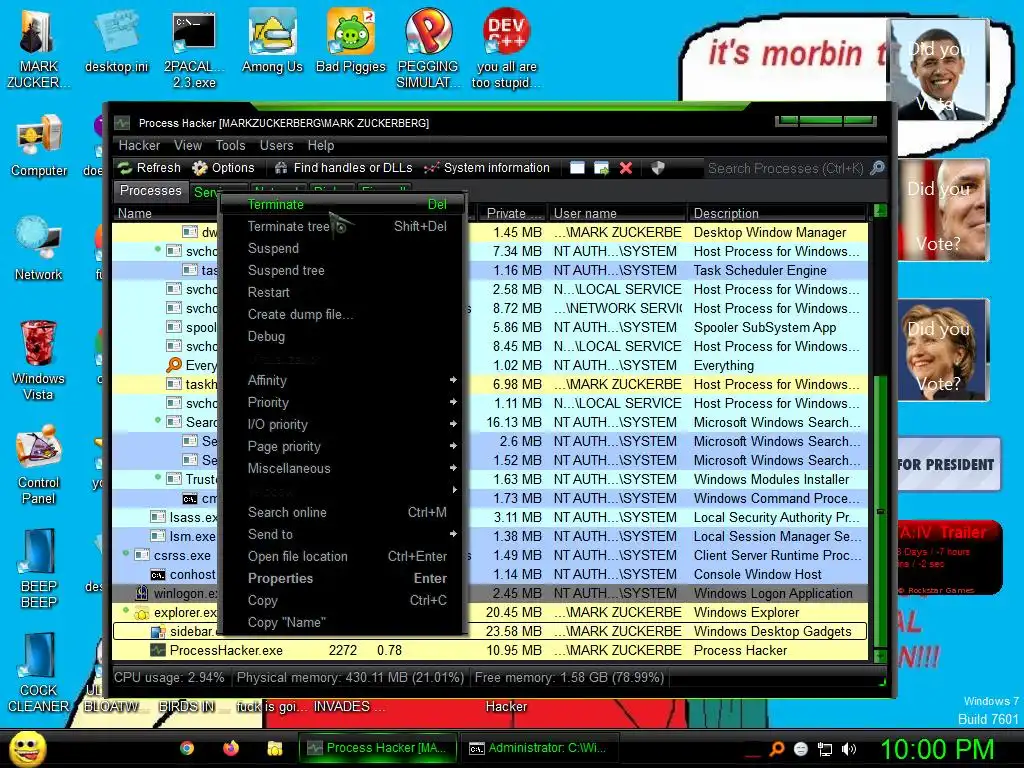Image resolution: width=1024 pixels, height=768 pixels.
Task: Click the Refresh toolbar button
Action: tap(149, 168)
